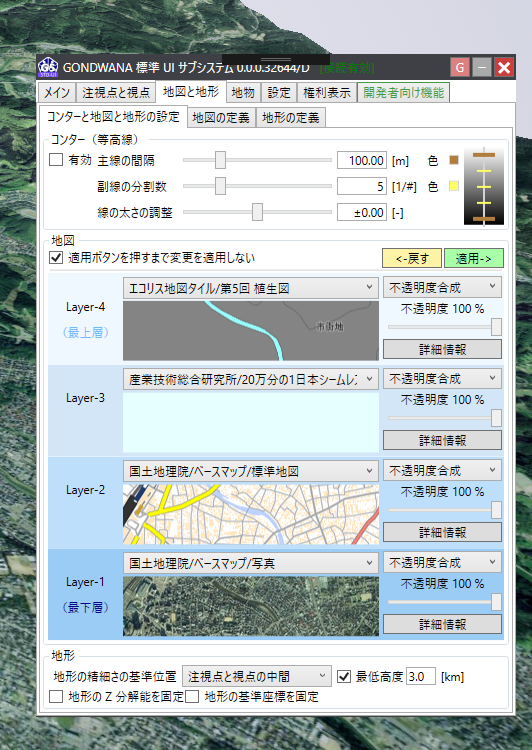Click Layer-2 詳細情報 button

tap(442, 532)
